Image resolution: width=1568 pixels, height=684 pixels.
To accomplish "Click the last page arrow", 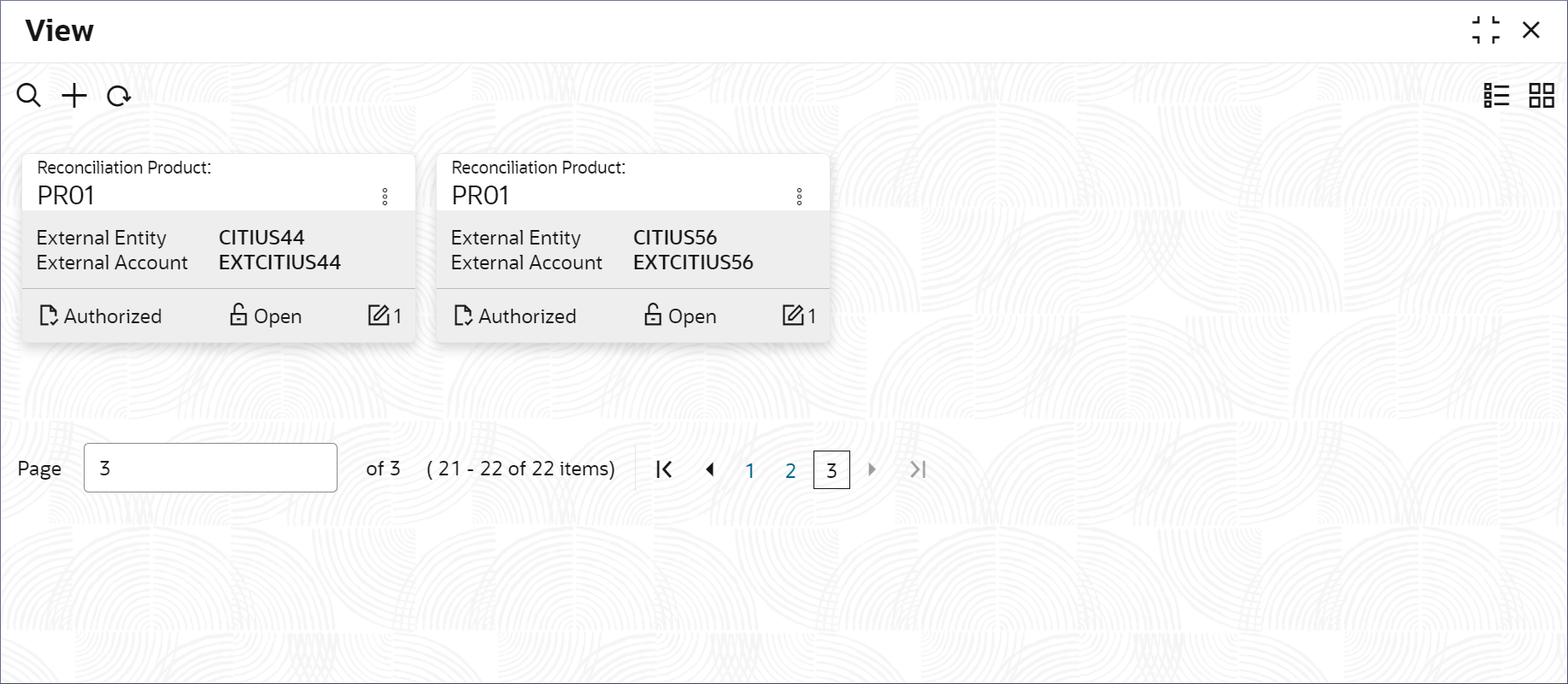I will [x=918, y=469].
